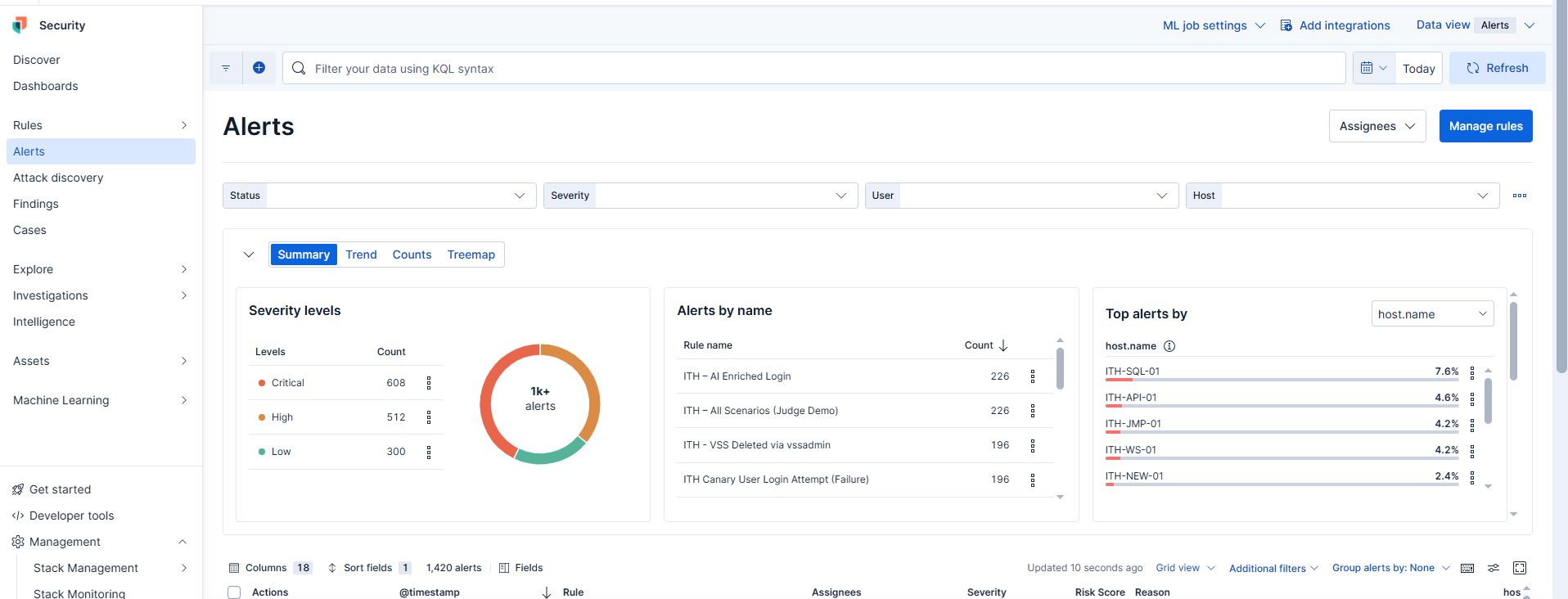The width and height of the screenshot is (1568, 599).
Task: Open actions menu for Critical severity row
Action: (429, 383)
